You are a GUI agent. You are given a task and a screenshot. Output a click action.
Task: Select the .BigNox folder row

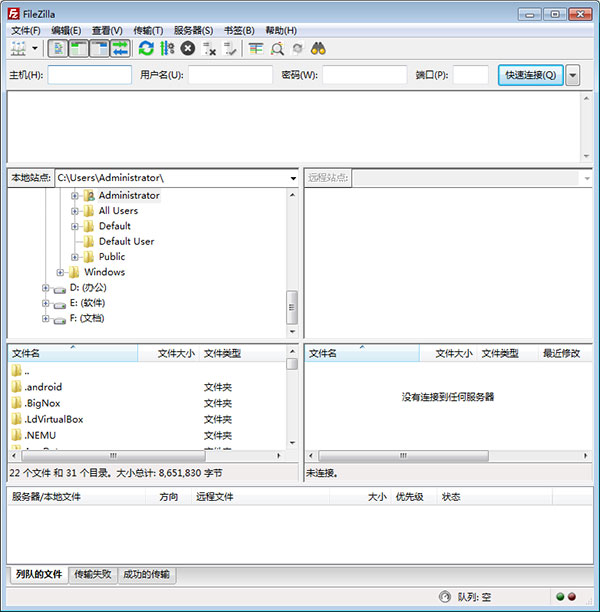pyautogui.click(x=147, y=403)
